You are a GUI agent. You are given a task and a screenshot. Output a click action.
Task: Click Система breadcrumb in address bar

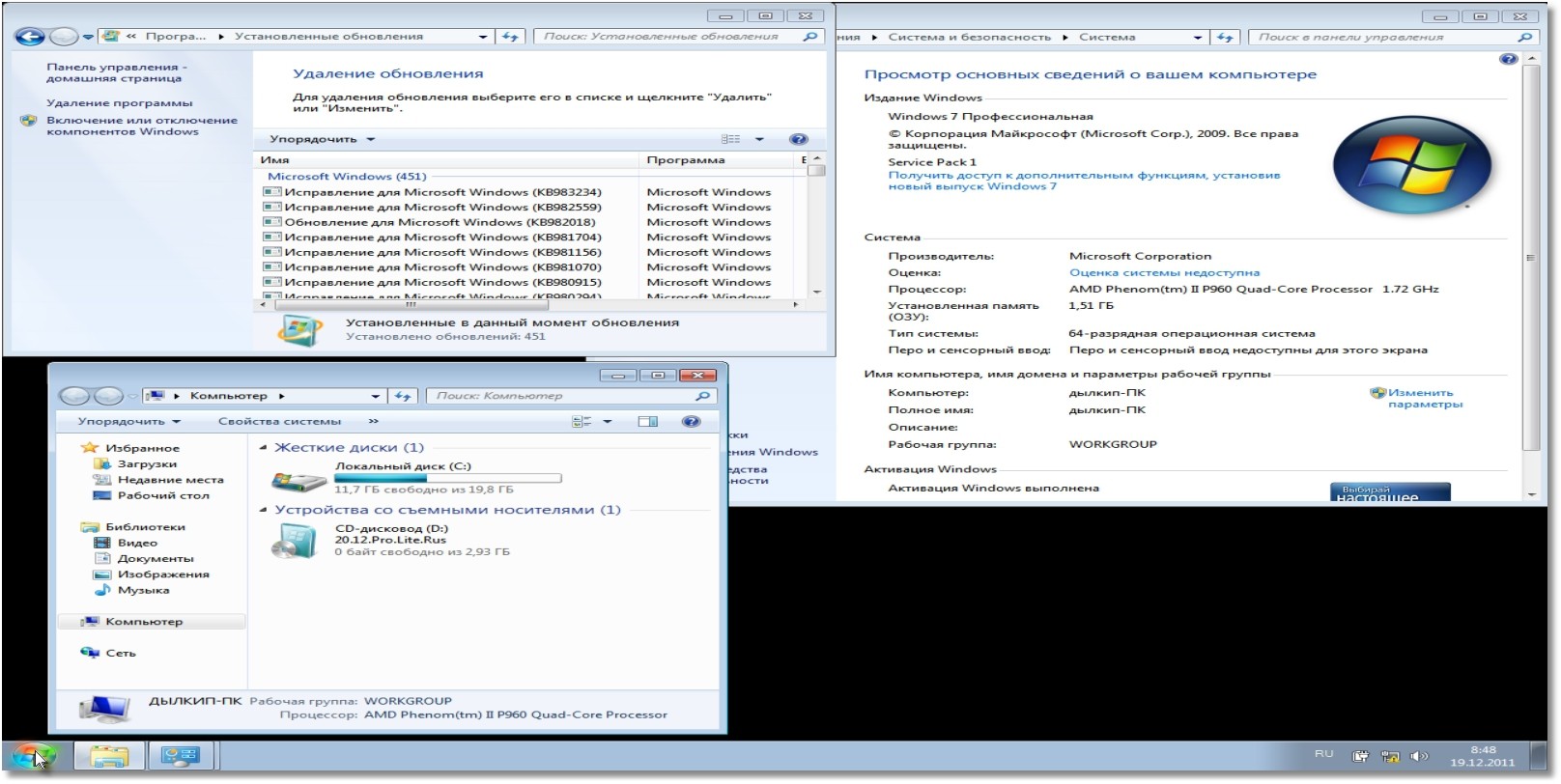coord(1107,37)
